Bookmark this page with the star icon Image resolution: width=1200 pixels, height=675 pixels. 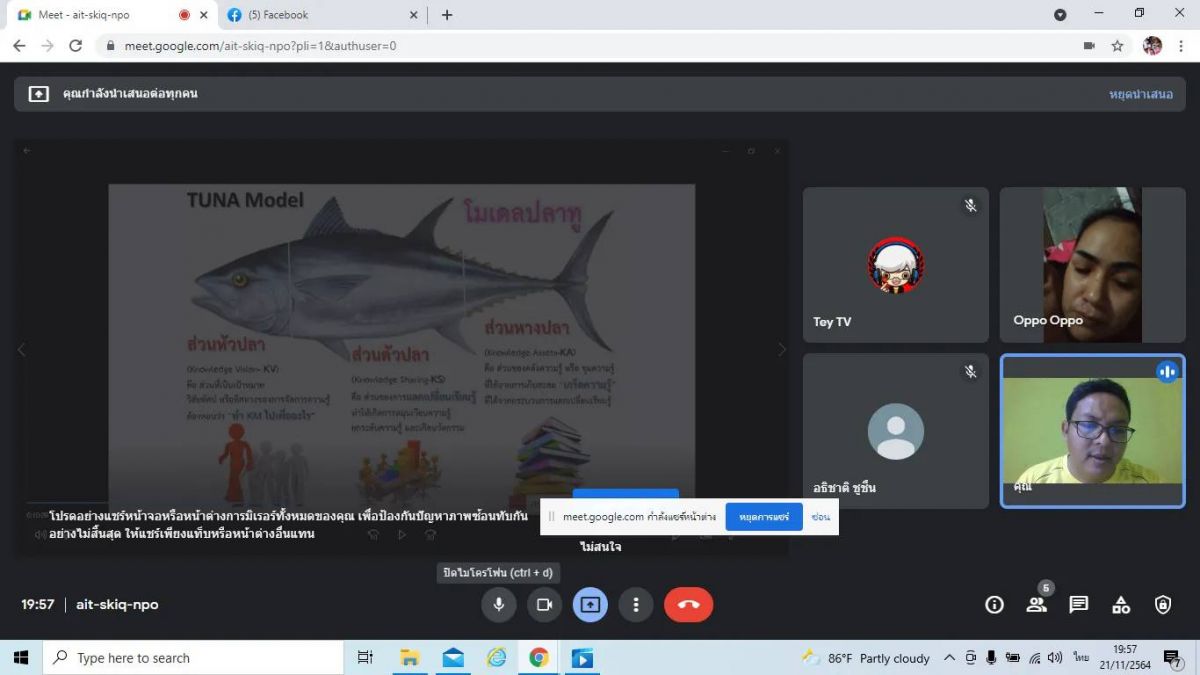(1117, 46)
